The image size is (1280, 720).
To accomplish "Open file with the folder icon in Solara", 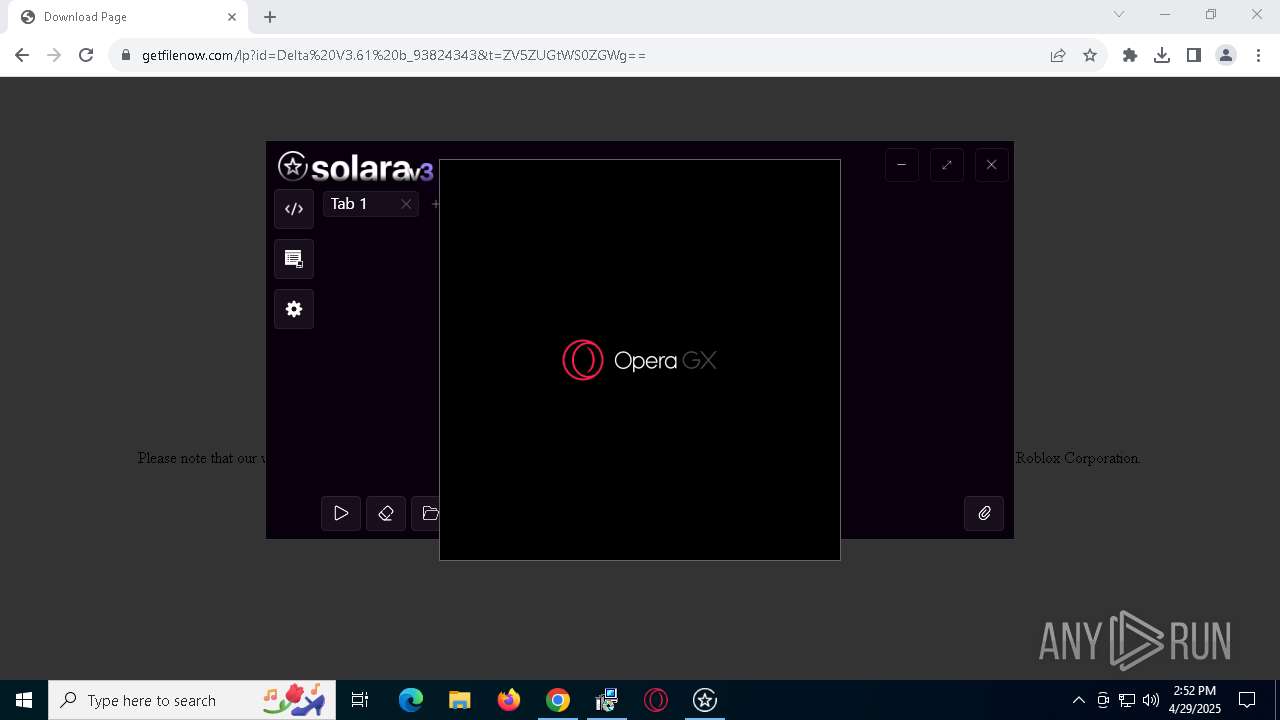I will 428,513.
